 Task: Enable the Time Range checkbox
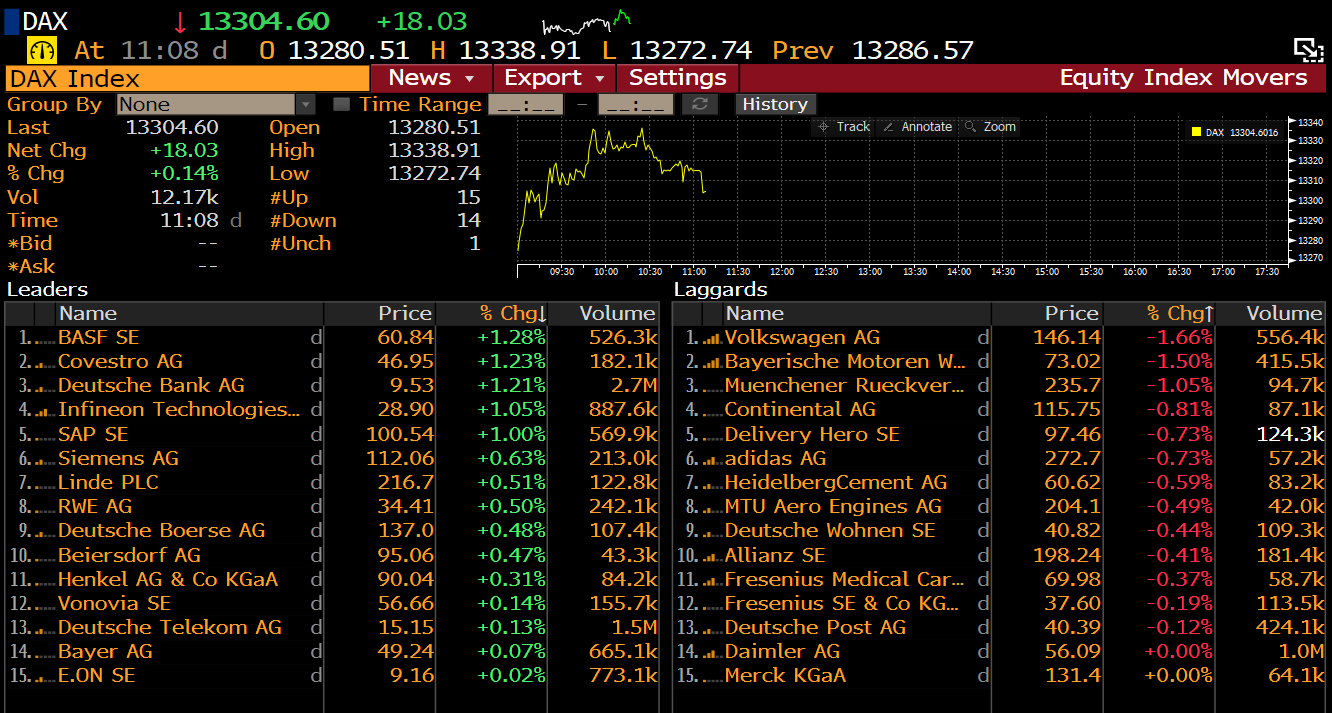coord(341,104)
